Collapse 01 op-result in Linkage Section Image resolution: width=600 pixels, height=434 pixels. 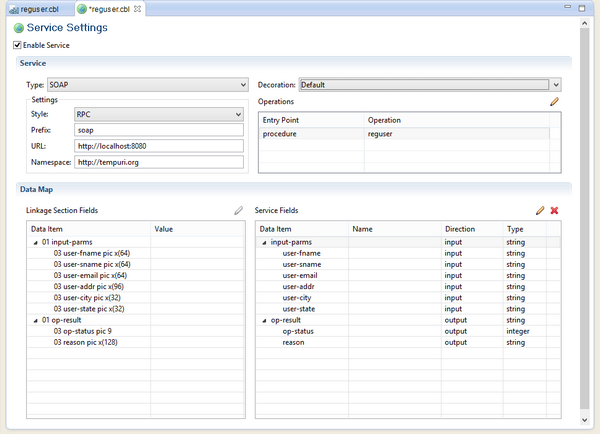tap(35, 319)
